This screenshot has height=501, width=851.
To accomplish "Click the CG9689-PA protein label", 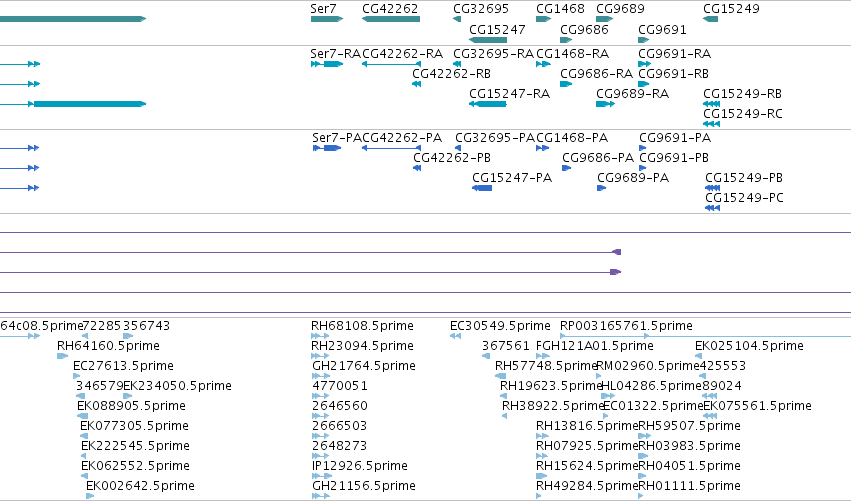I will 633,178.
